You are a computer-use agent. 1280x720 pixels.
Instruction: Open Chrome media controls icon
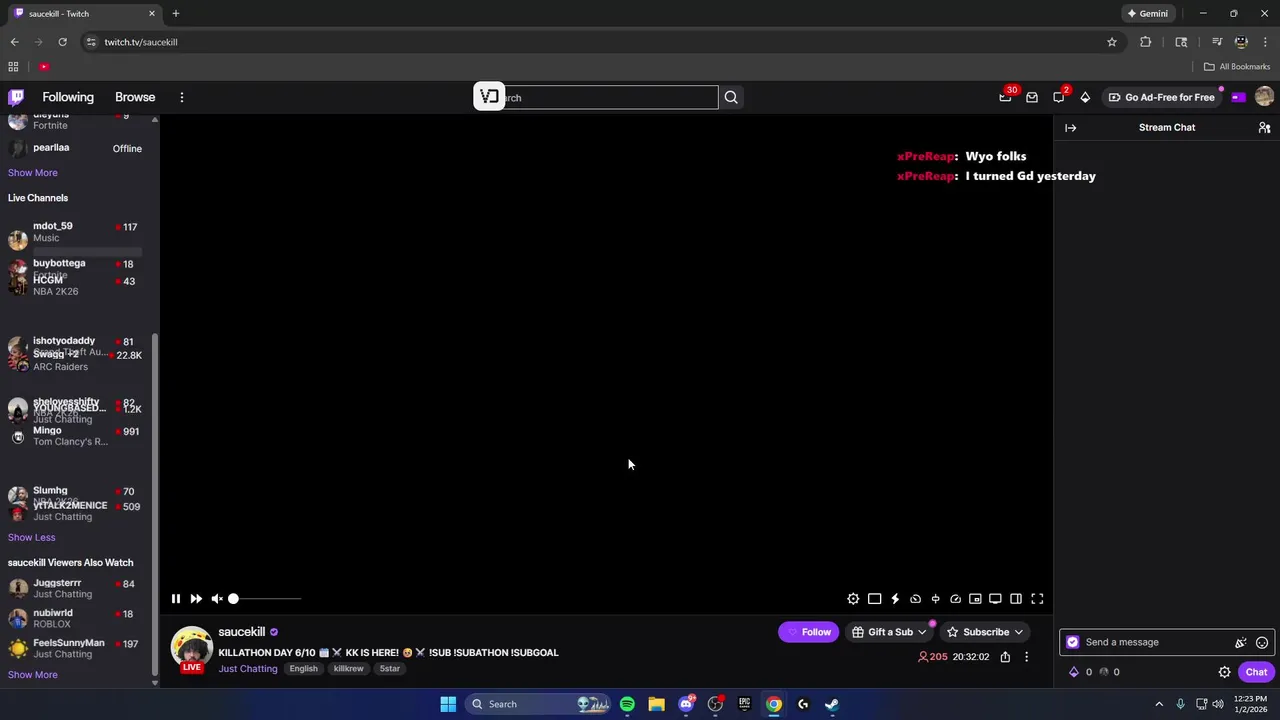(x=1217, y=42)
